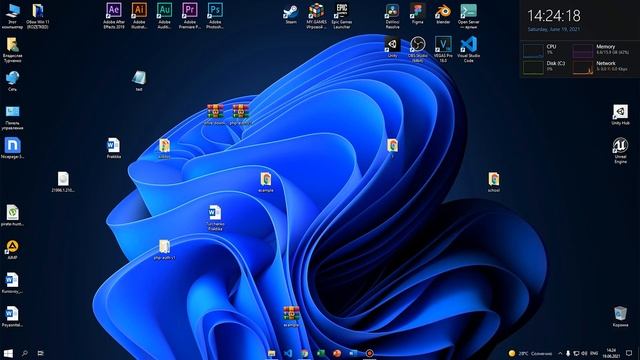This screenshot has width=640, height=360.
Task: Open the Windows Start menu
Action: pyautogui.click(x=8, y=353)
